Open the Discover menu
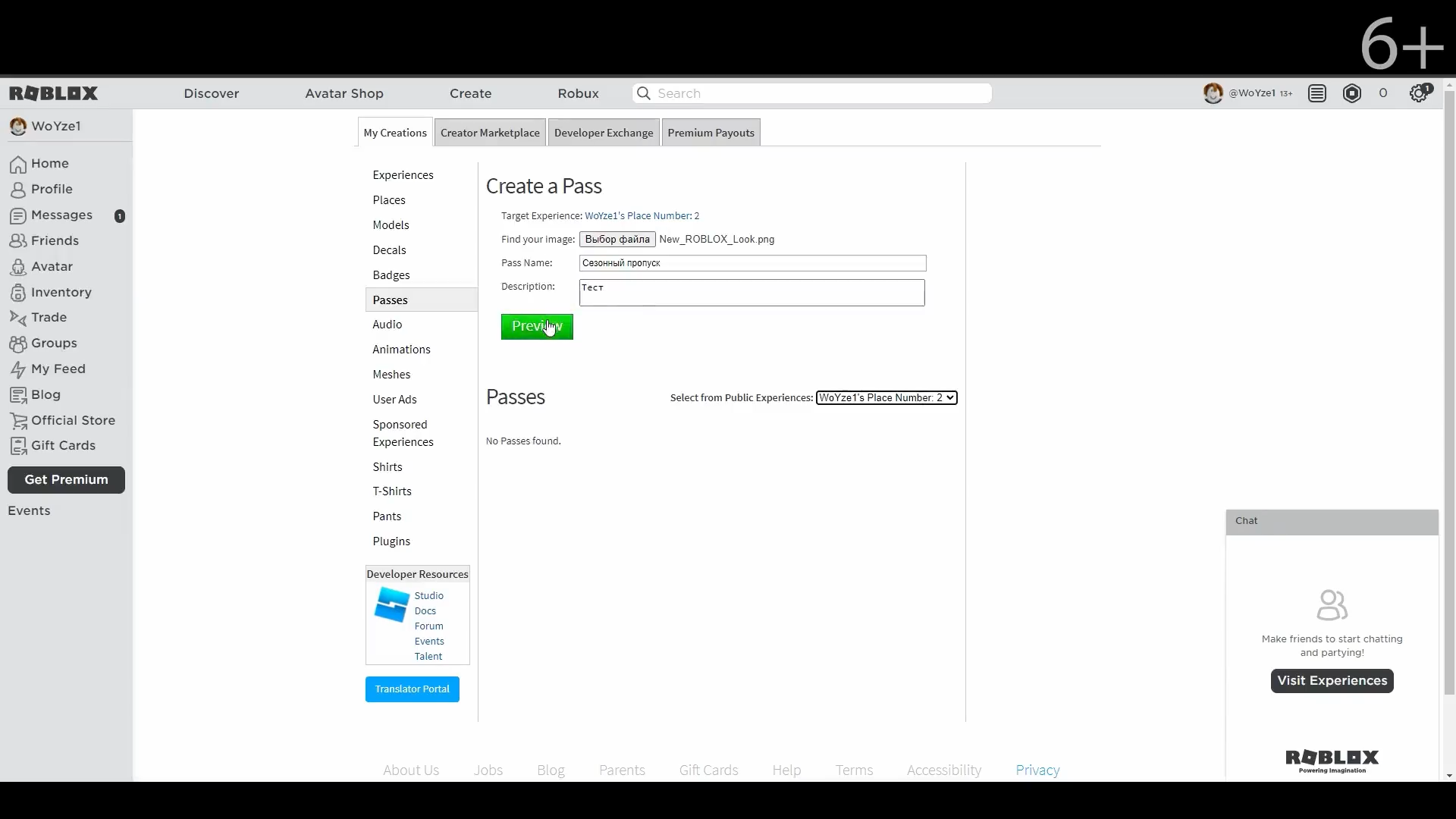The image size is (1456, 819). (x=212, y=93)
